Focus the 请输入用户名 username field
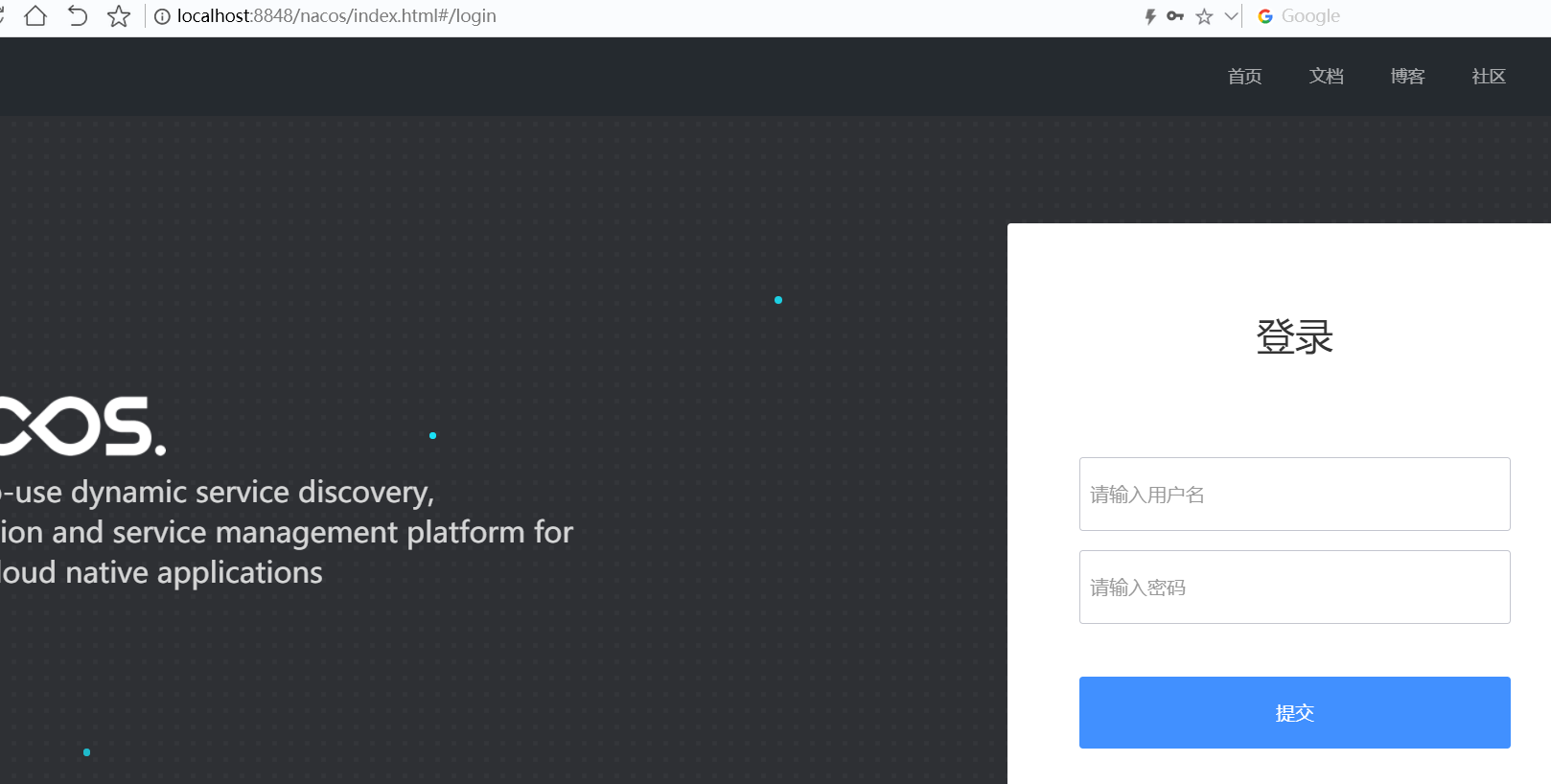Screen dimensions: 1551x784 pyautogui.click(x=1295, y=495)
